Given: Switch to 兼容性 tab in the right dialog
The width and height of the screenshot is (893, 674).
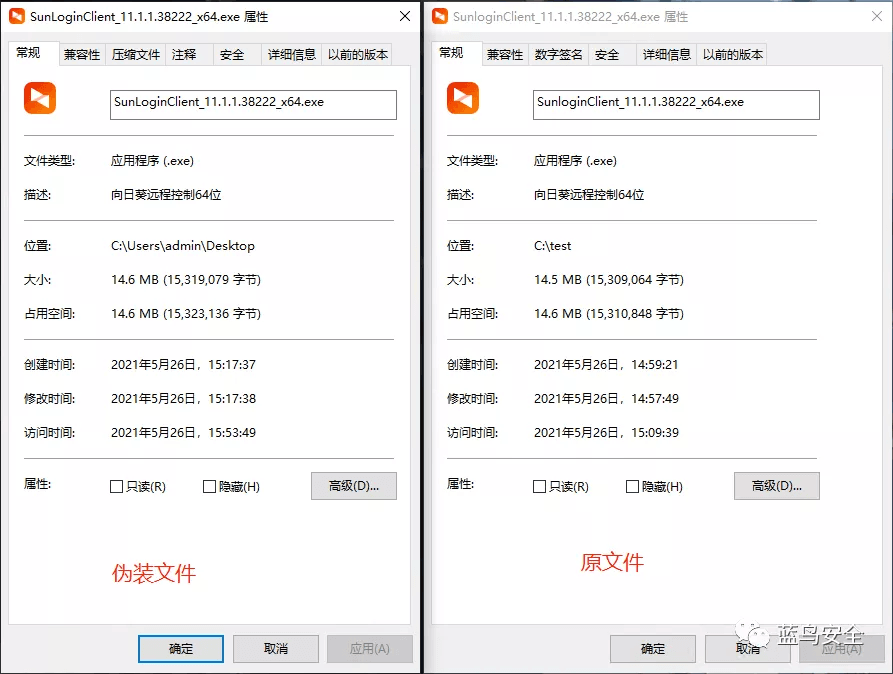Looking at the screenshot, I should click(505, 55).
